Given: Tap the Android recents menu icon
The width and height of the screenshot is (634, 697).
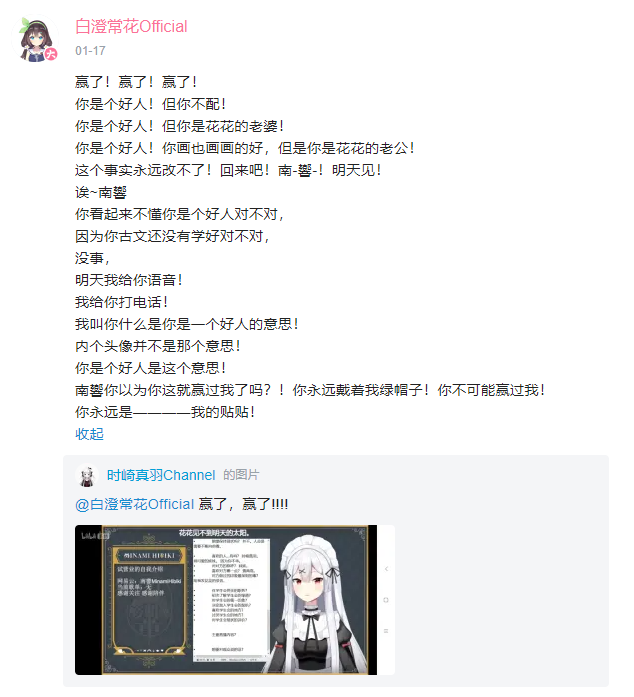Looking at the screenshot, I should coord(386,631).
